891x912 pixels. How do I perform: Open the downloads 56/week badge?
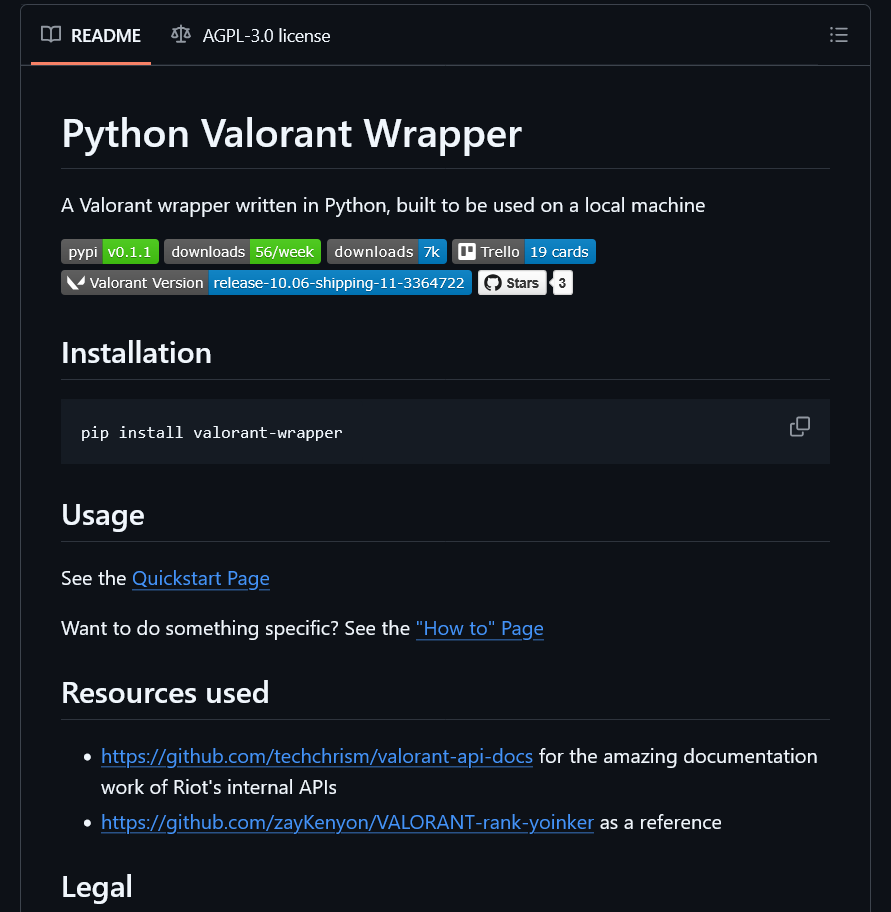[243, 252]
